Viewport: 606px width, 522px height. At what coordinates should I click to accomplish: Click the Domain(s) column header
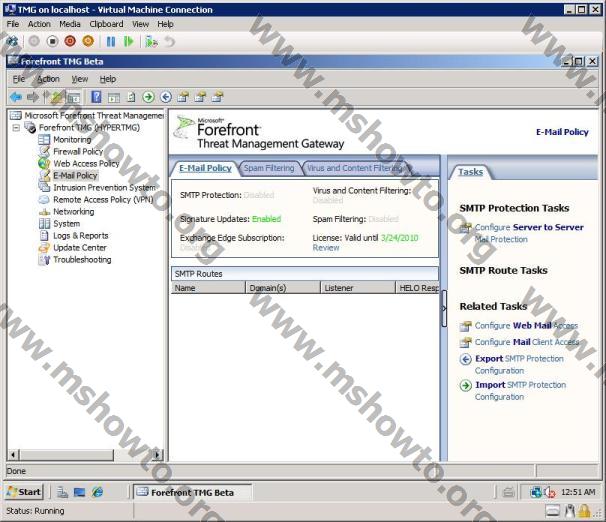point(283,288)
